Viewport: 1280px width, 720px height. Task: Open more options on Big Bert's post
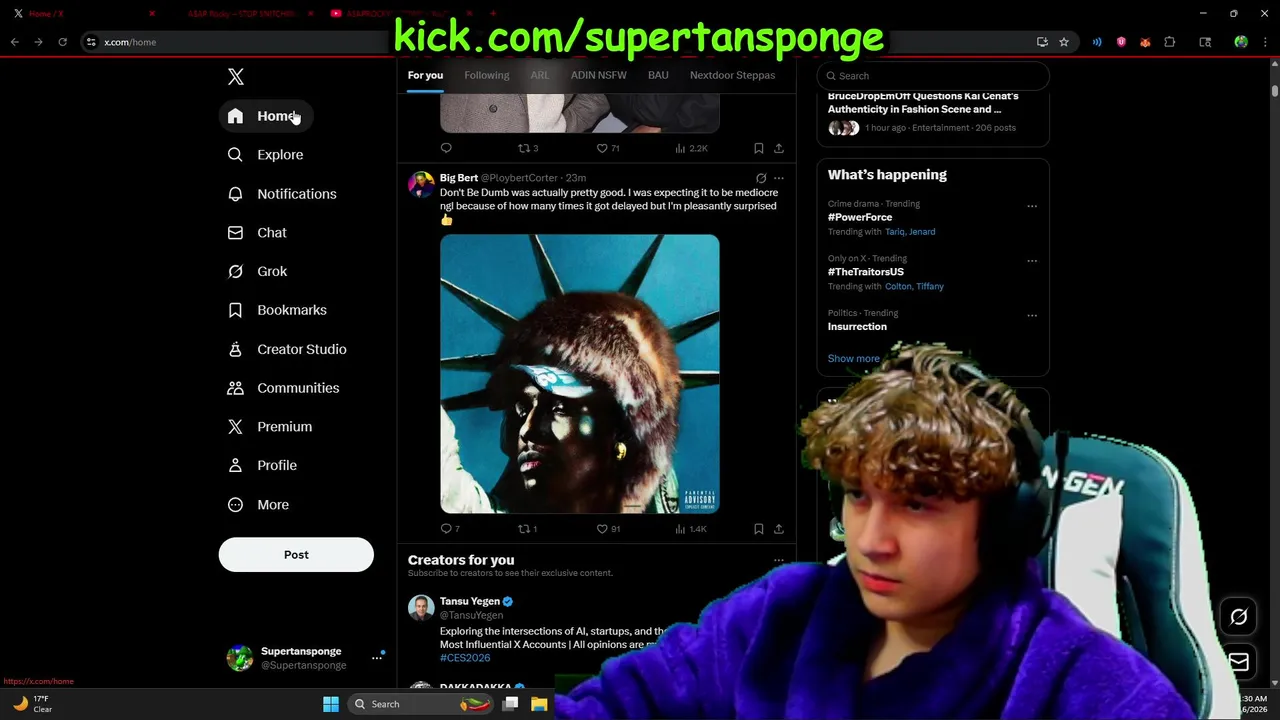[779, 178]
